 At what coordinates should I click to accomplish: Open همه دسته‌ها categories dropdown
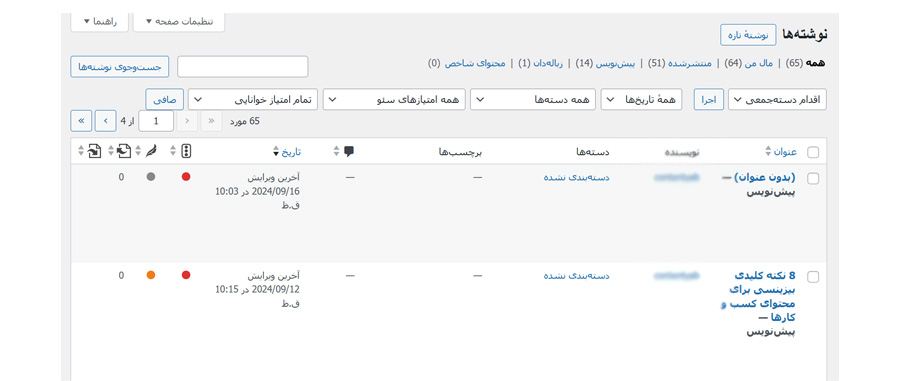click(533, 100)
